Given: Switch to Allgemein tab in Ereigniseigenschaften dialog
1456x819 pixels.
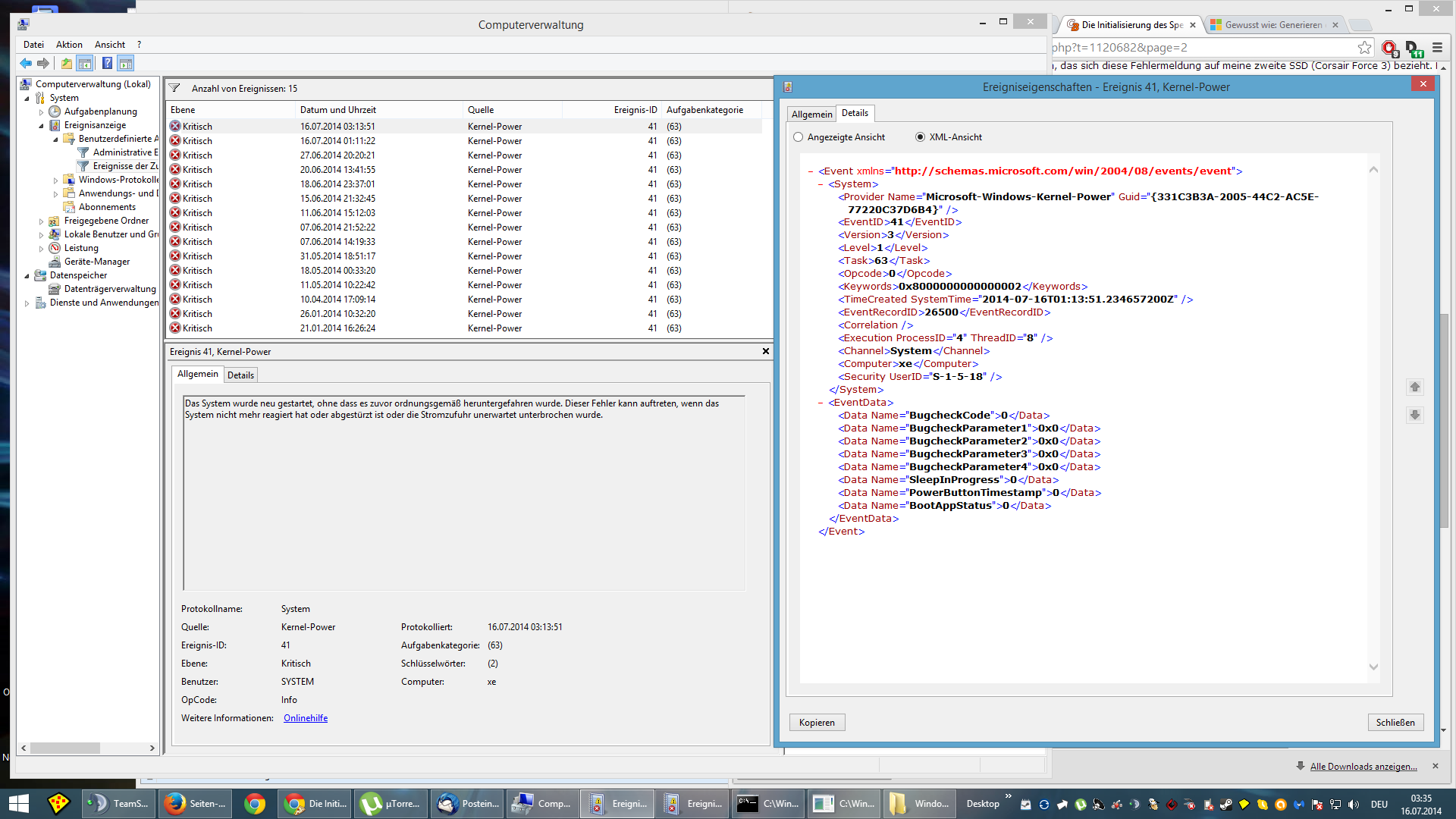Looking at the screenshot, I should [811, 115].
